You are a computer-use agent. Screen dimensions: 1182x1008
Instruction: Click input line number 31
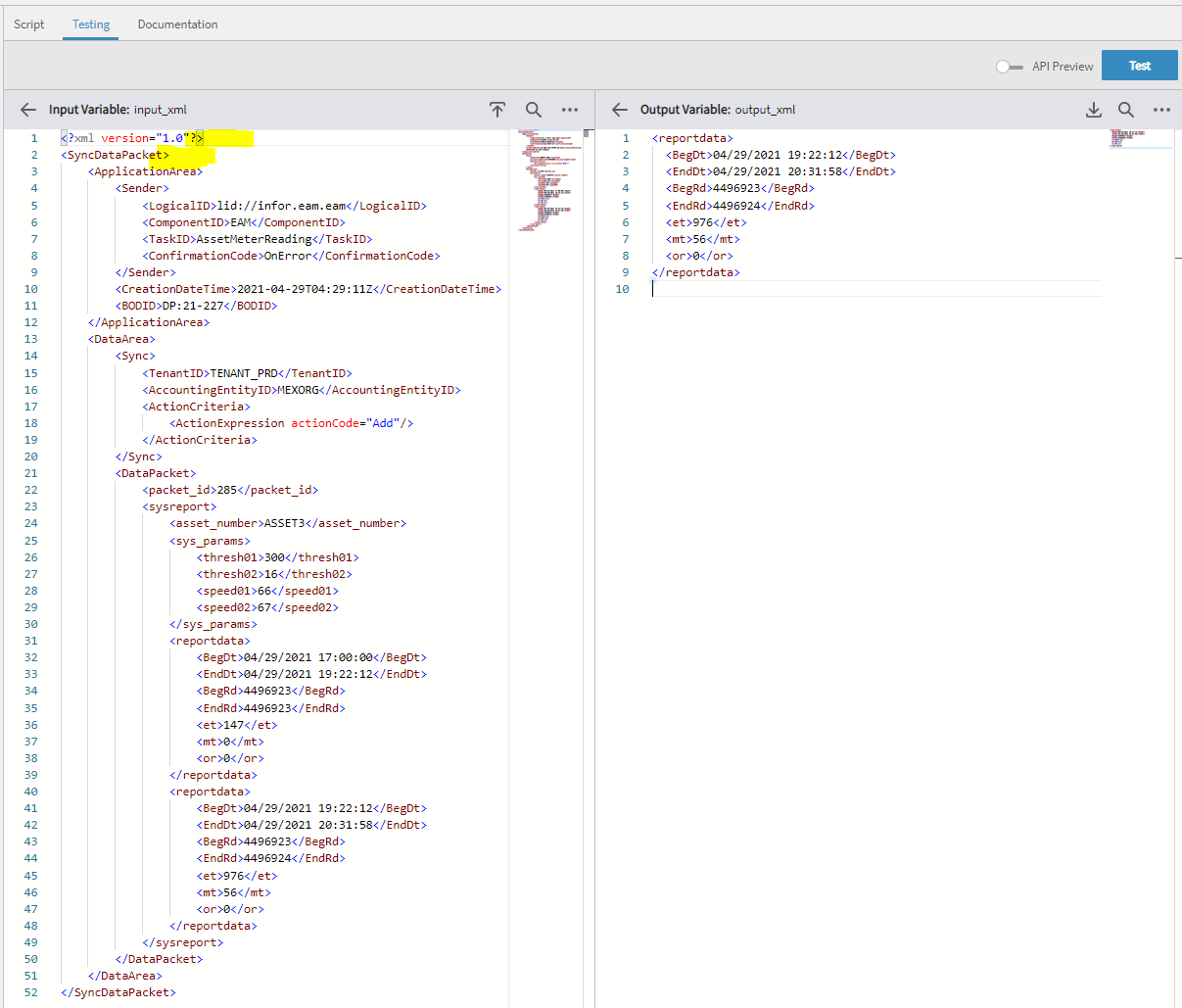click(x=31, y=641)
